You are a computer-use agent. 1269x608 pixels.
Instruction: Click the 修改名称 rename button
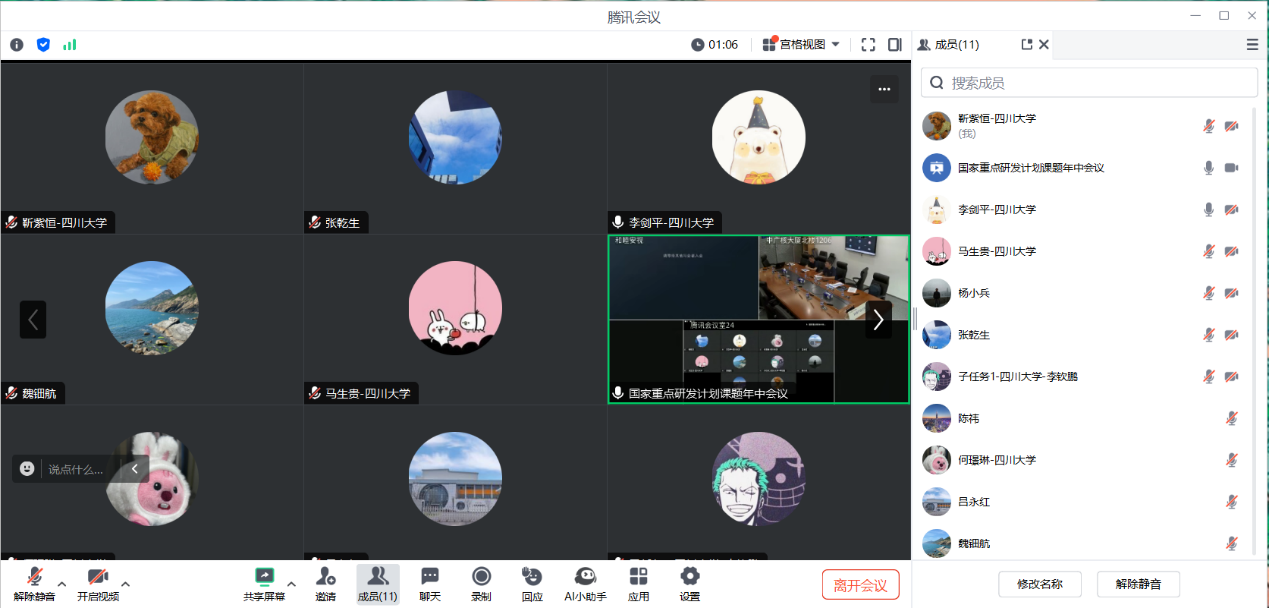(x=1039, y=584)
